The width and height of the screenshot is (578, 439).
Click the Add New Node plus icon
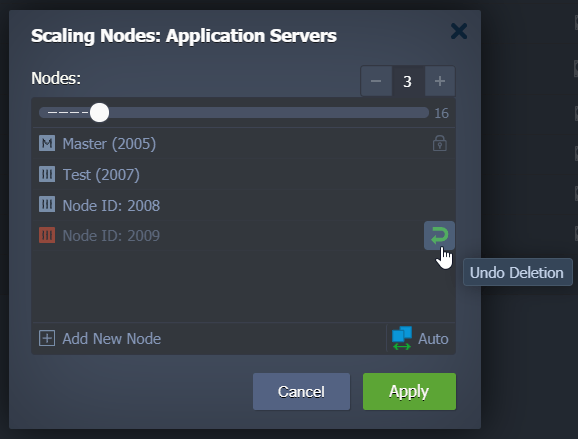(x=47, y=338)
